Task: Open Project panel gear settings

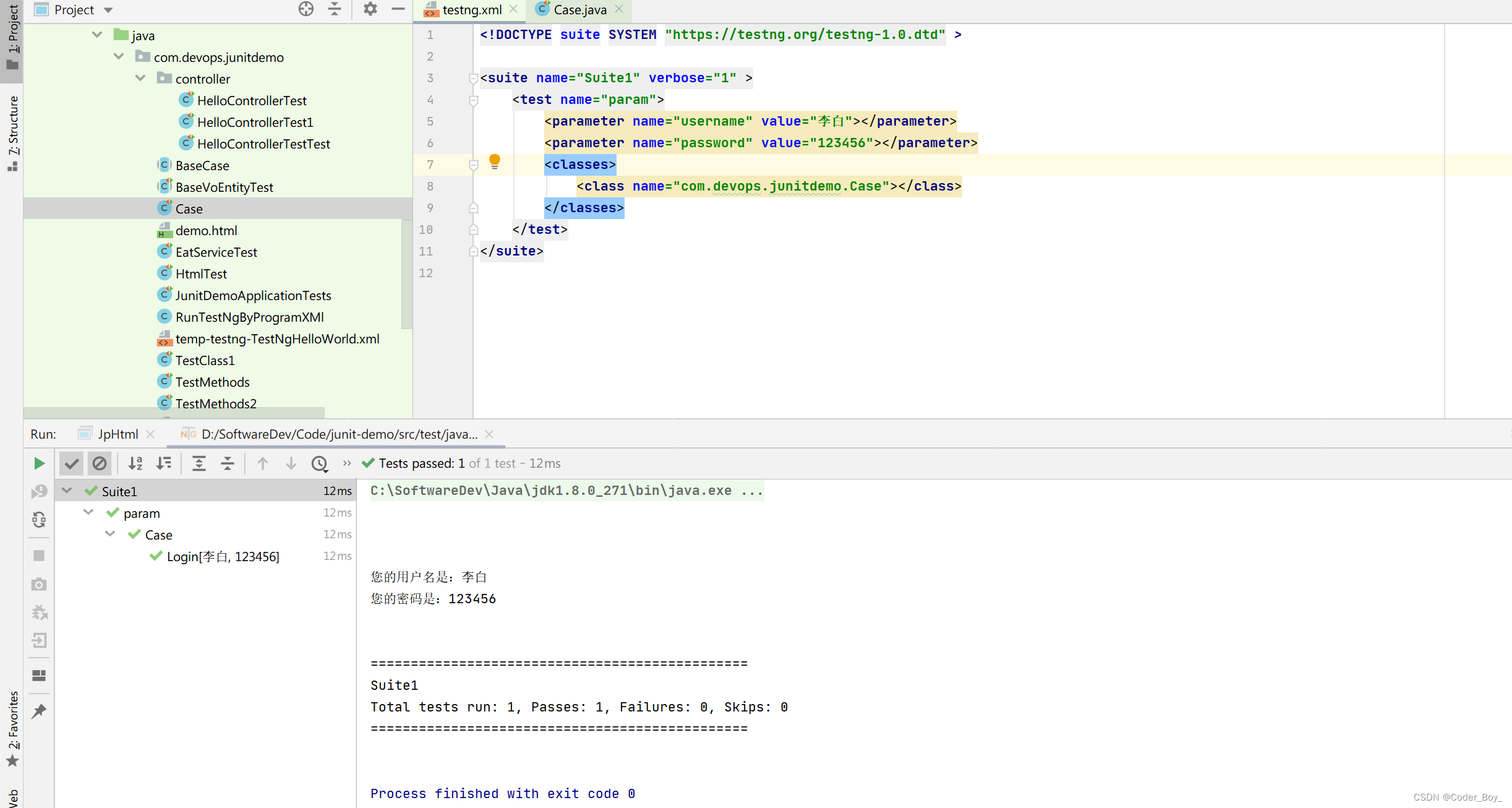Action: click(370, 9)
